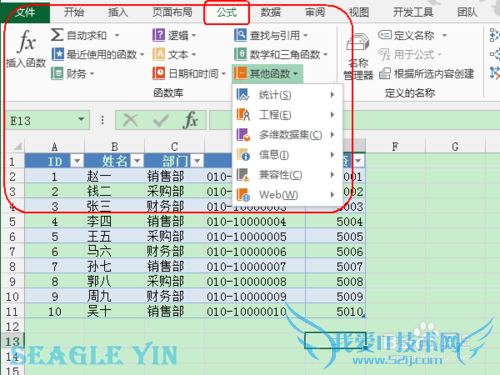Click the 根据所选内容创建 icon
Screen dimensions: 500x375
385,74
